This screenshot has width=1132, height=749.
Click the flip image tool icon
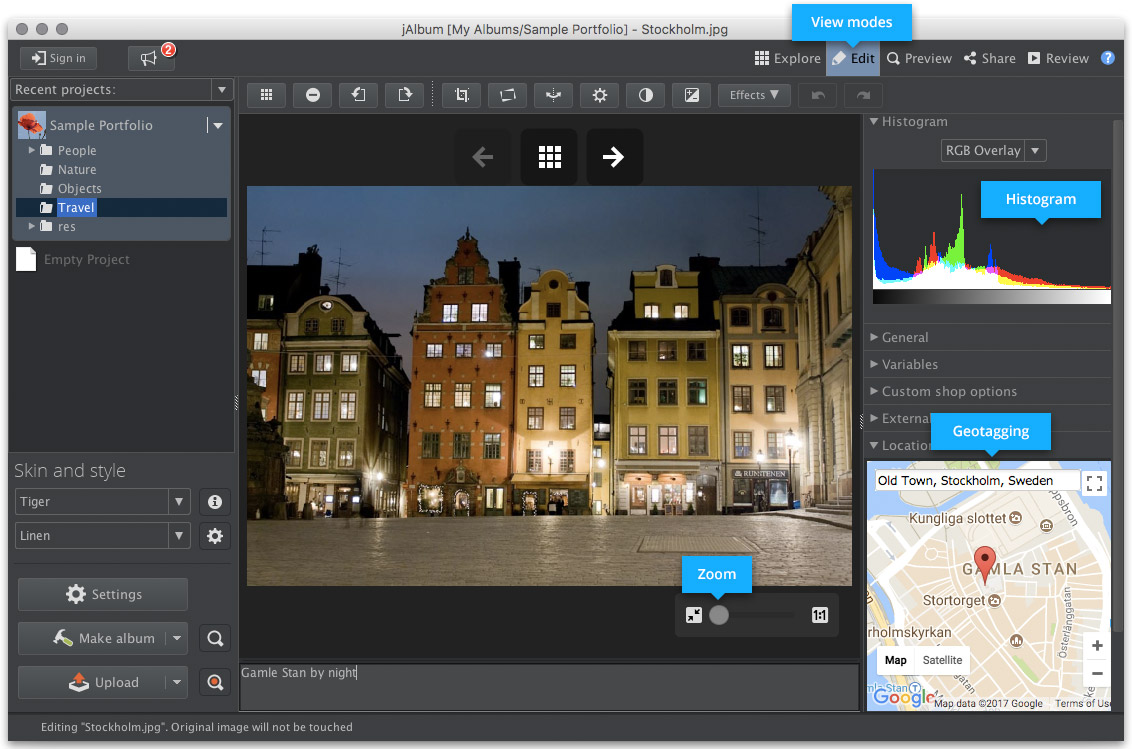554,95
